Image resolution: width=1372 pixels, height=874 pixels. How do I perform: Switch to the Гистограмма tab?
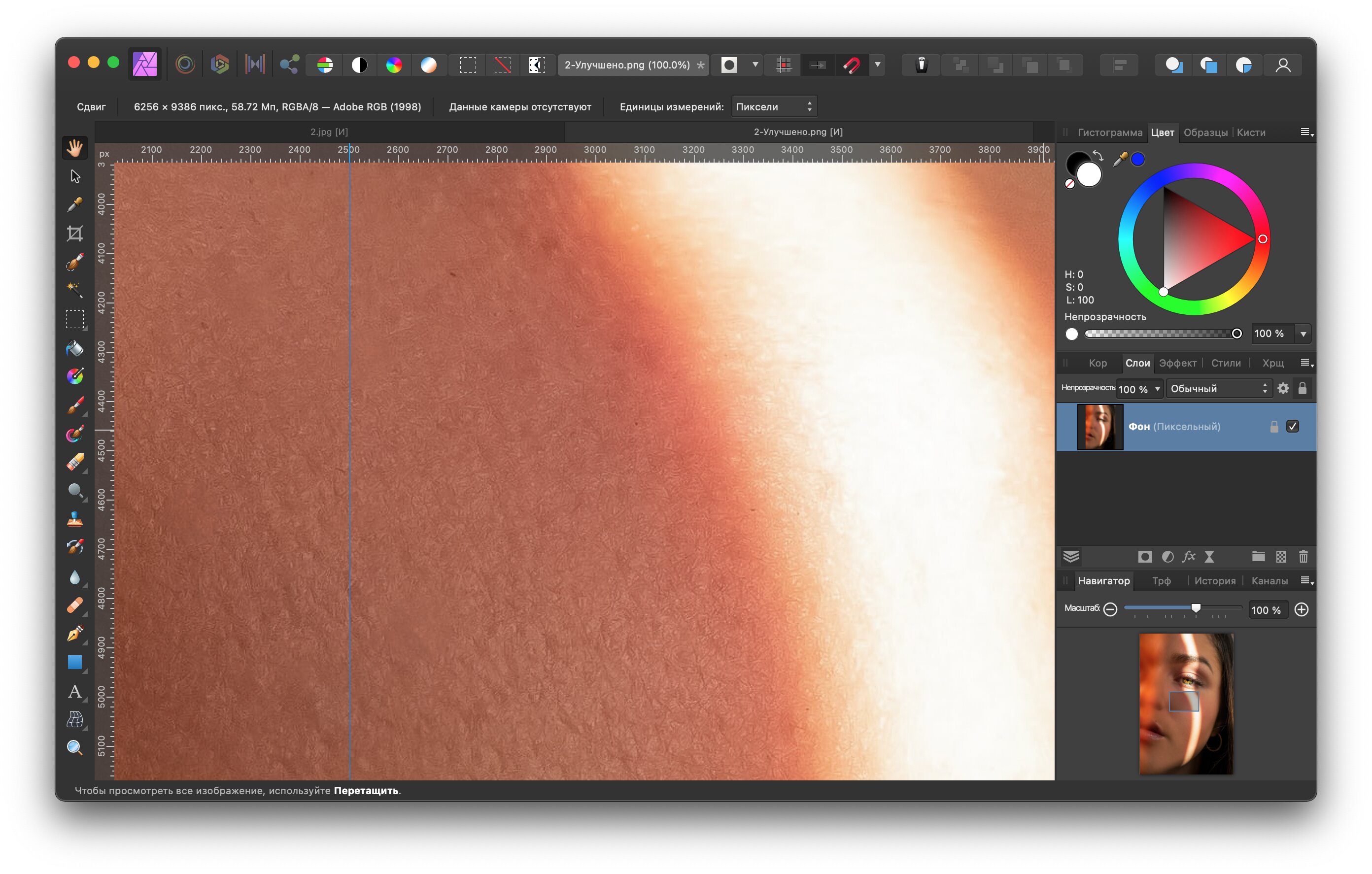1110,132
